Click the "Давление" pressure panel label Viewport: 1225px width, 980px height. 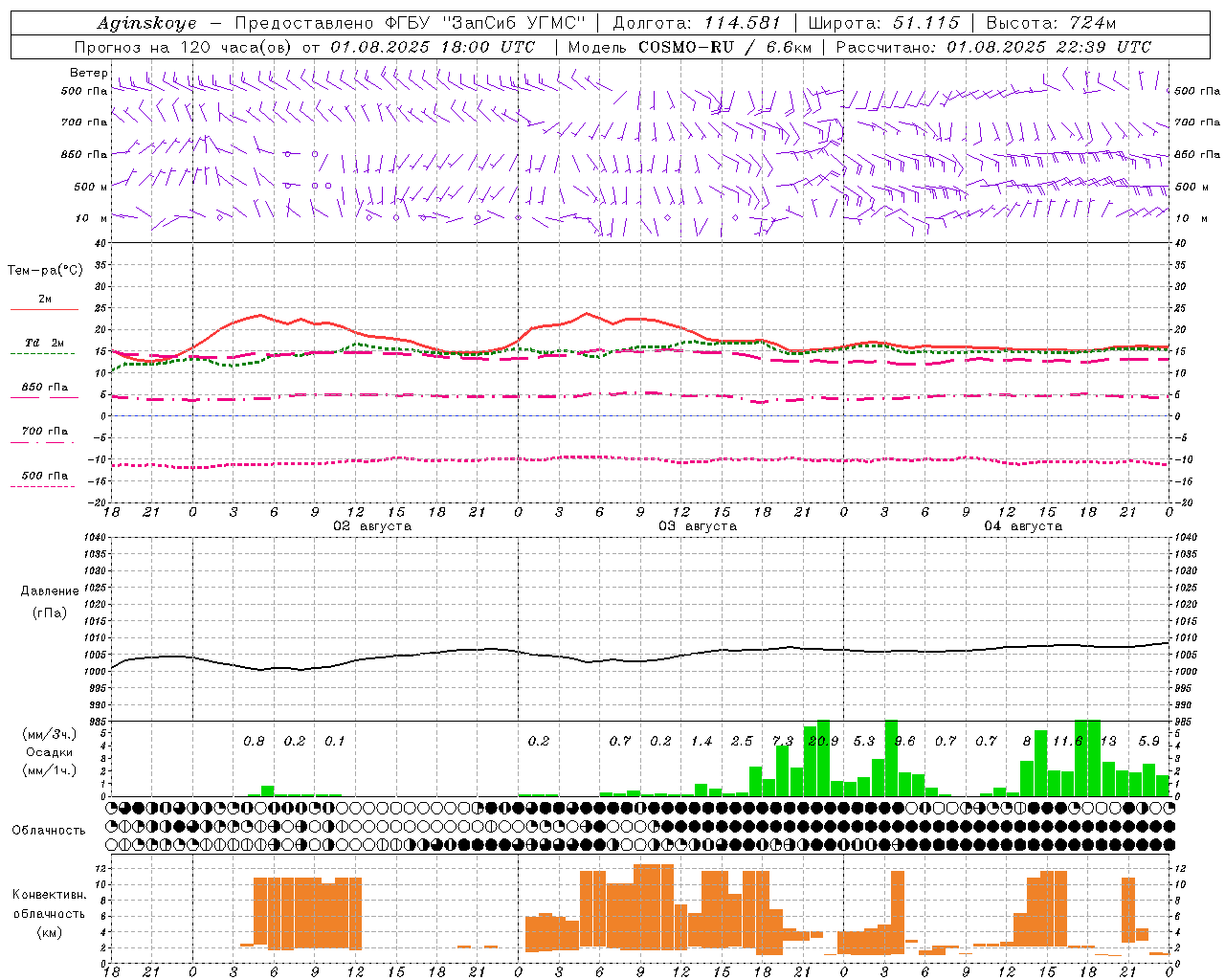coord(50,591)
